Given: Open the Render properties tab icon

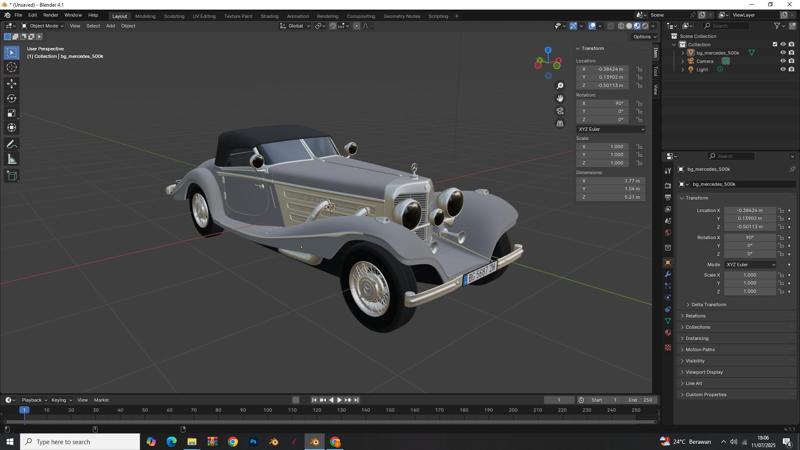Looking at the screenshot, I should (x=668, y=186).
